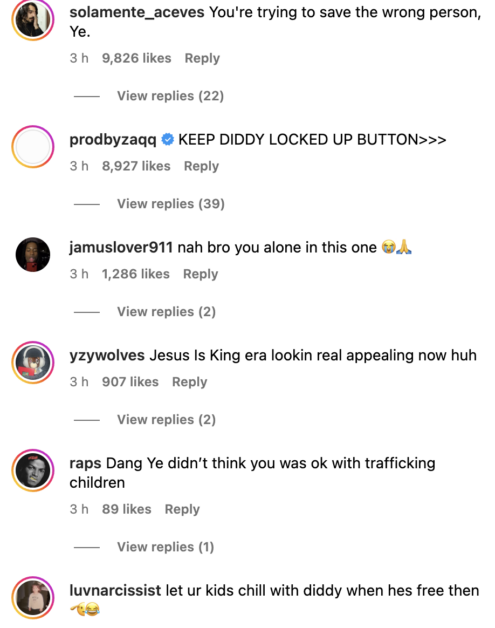Reply to solamente_aceves comment
The image size is (495, 628).
202,58
